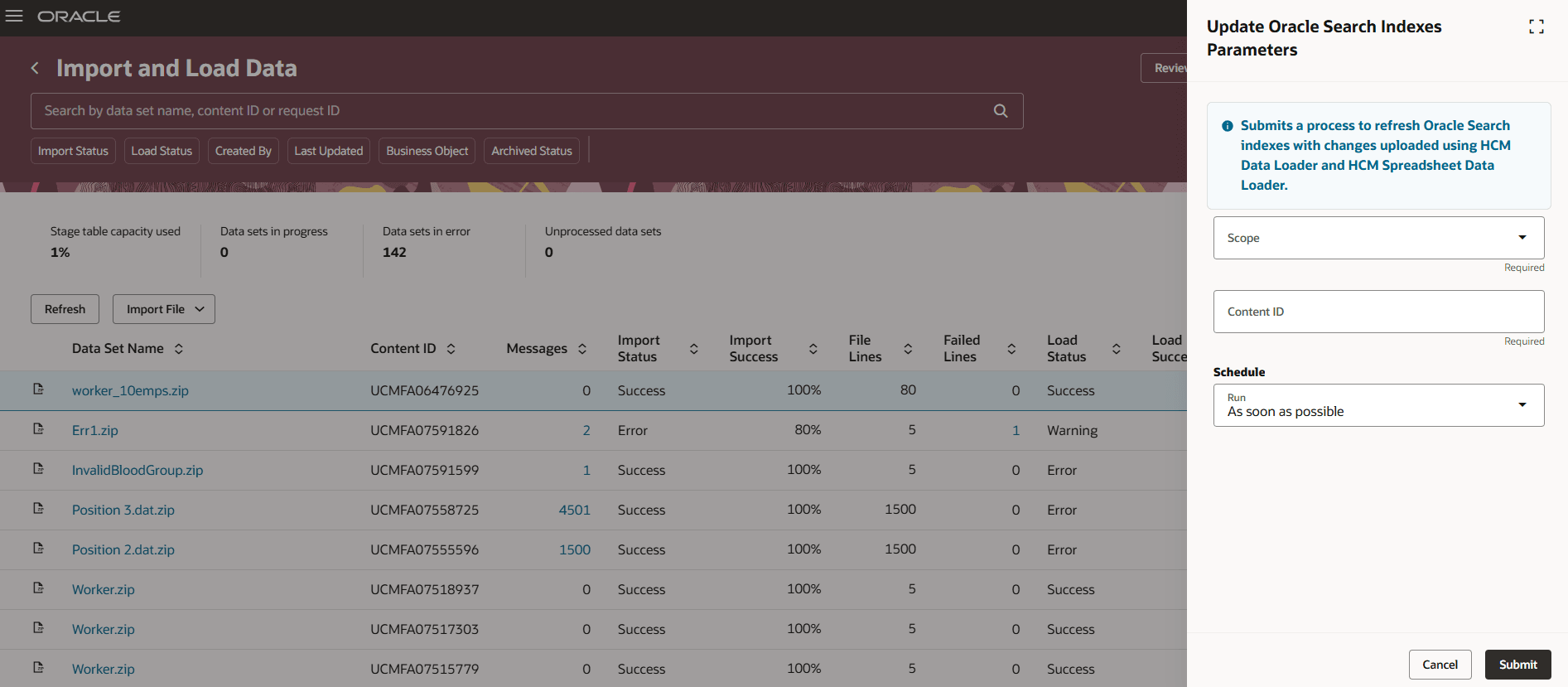Viewport: 1568px width, 687px height.
Task: Click file icon for Worker.zip row UCMFA07518937
Action: [x=38, y=588]
